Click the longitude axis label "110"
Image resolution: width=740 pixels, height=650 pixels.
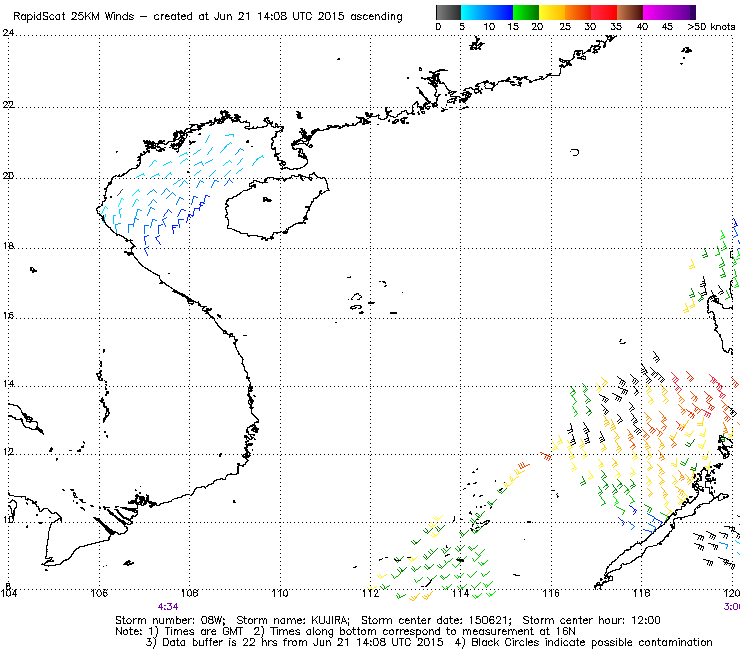click(280, 593)
